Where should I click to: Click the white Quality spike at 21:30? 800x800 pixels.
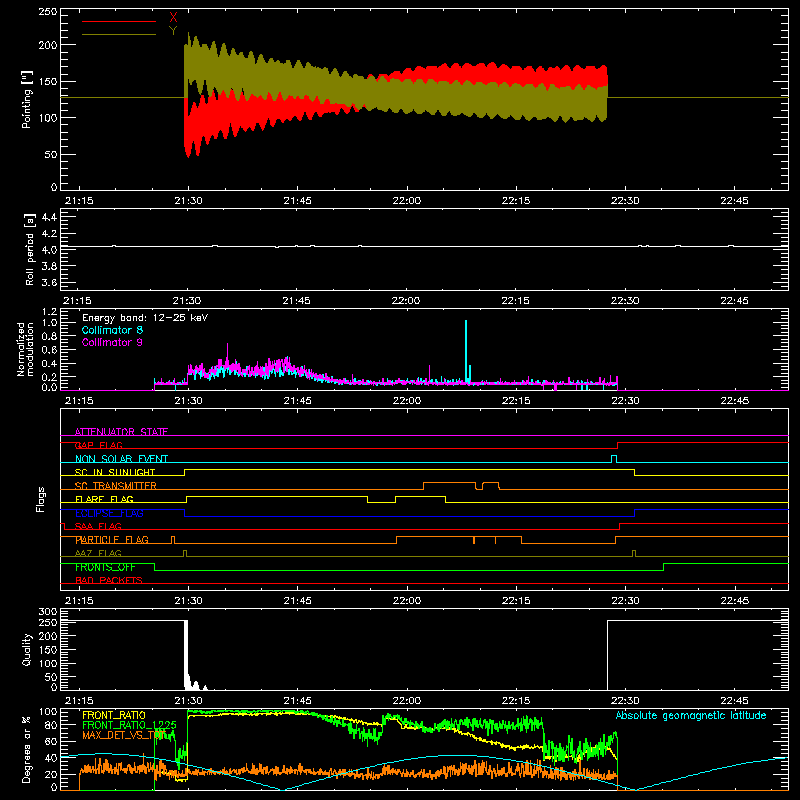click(186, 653)
